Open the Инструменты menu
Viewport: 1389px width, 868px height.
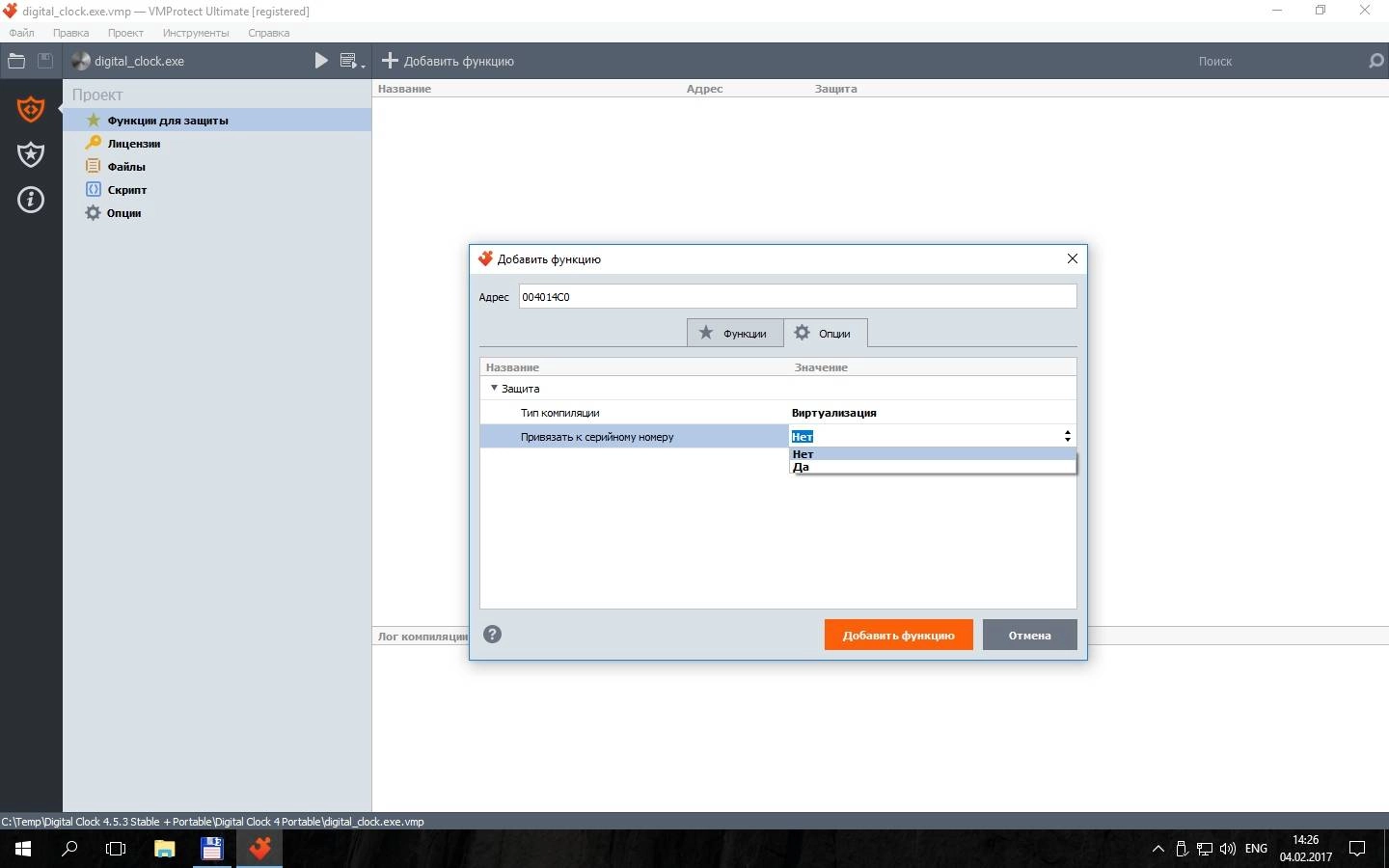(196, 33)
